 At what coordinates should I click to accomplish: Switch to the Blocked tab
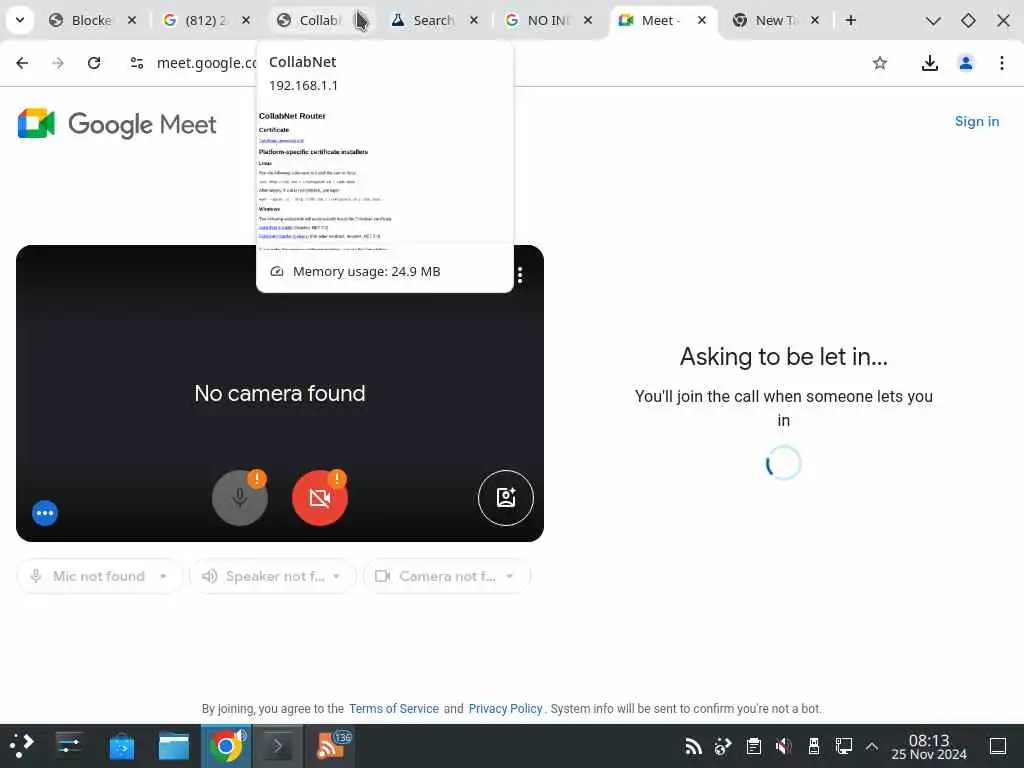tap(90, 20)
